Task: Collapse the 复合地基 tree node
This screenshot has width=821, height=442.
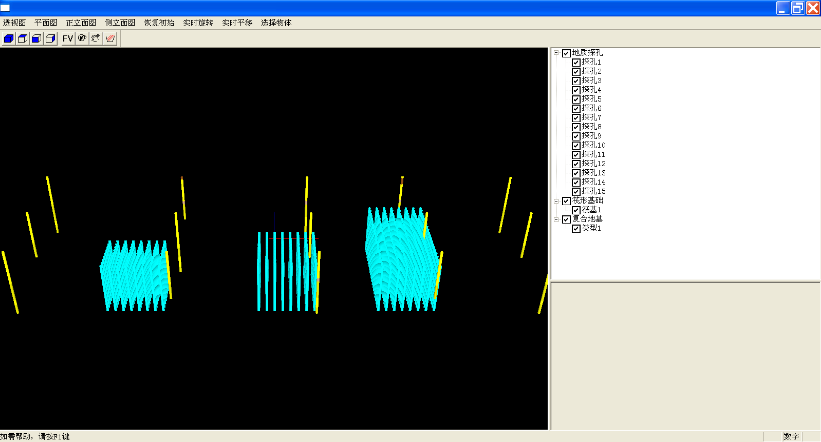Action: 557,219
